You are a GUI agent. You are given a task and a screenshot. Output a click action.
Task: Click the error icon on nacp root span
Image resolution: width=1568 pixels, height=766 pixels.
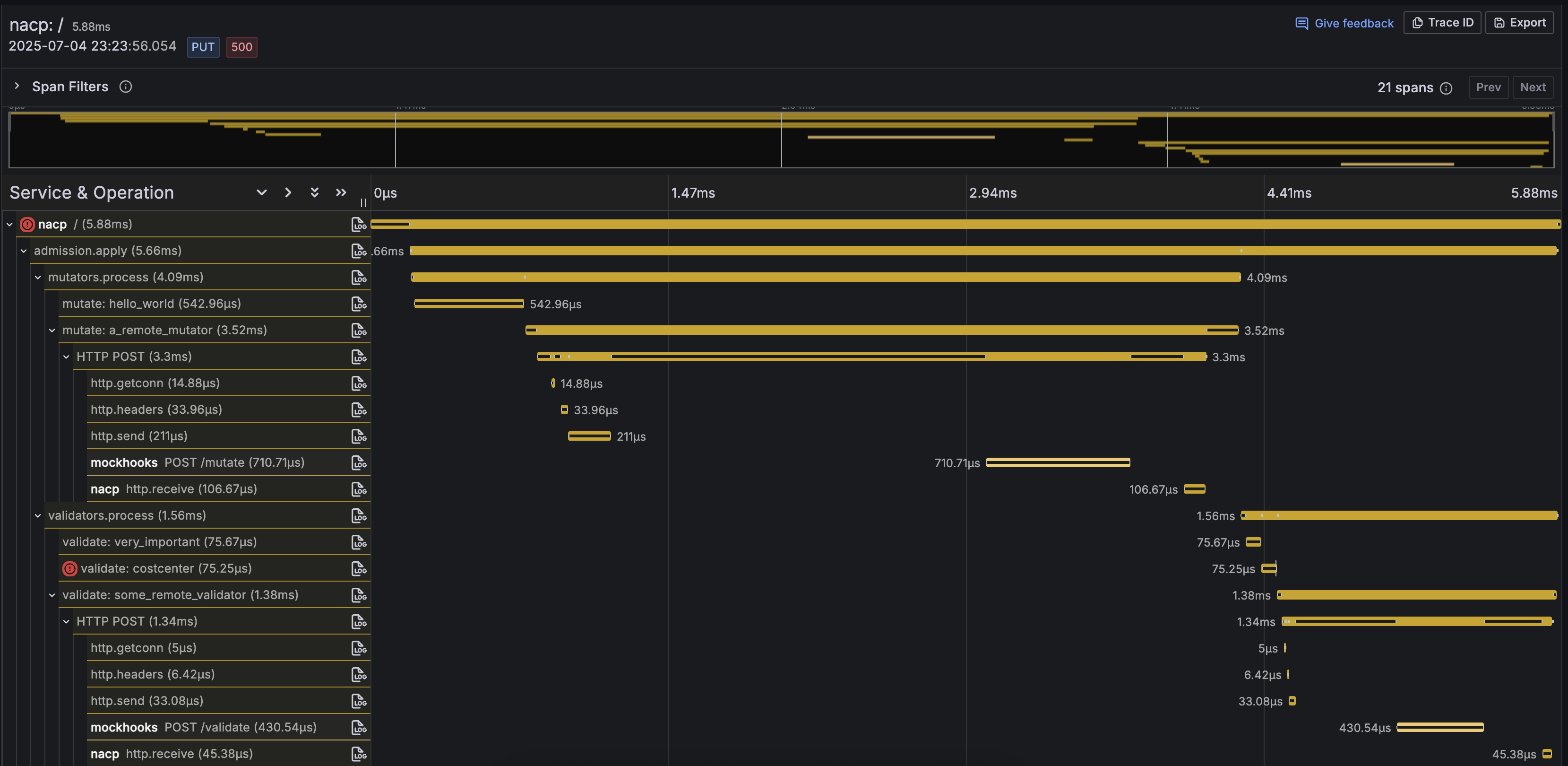[x=27, y=224]
